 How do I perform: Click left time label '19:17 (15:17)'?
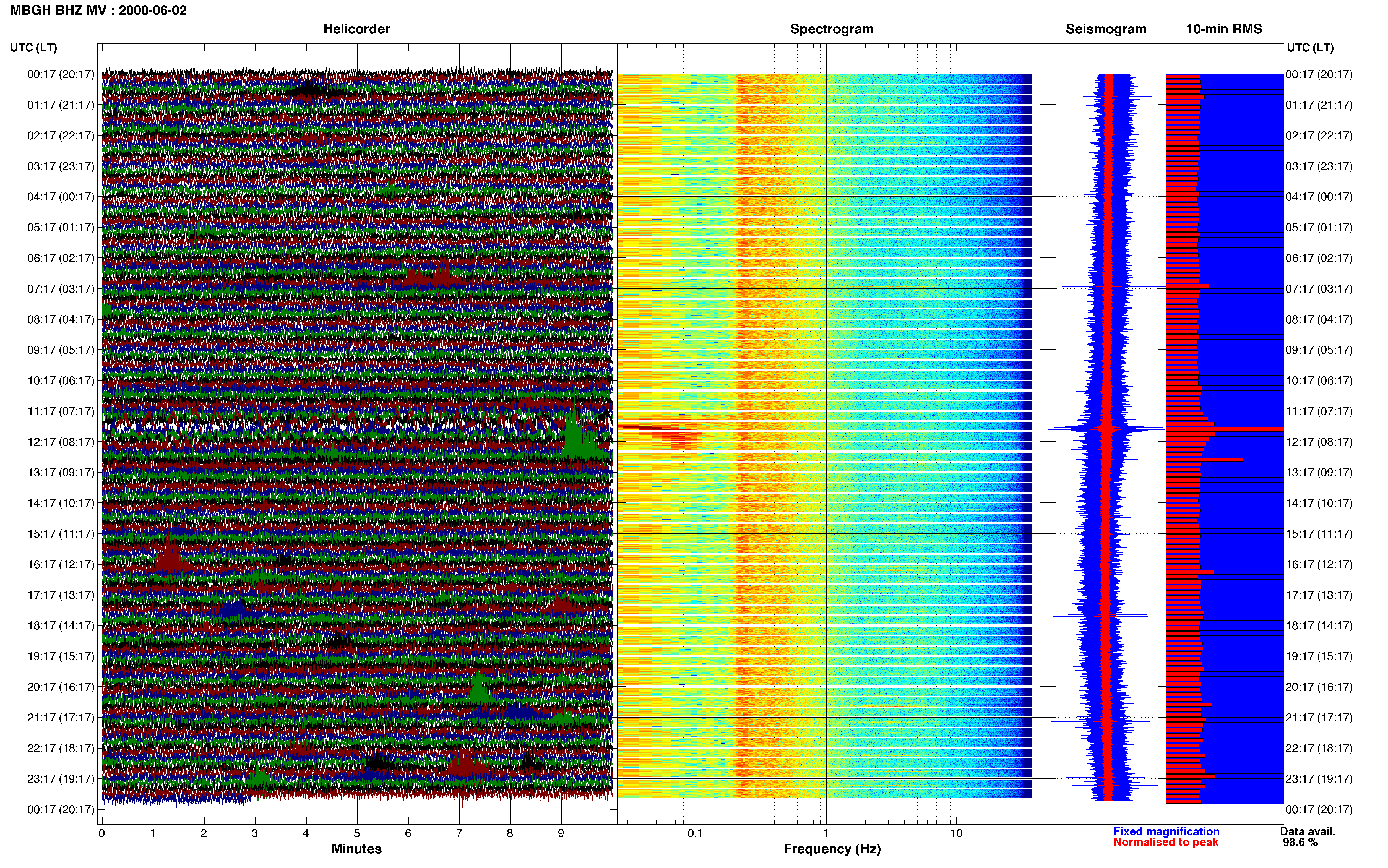pos(61,656)
